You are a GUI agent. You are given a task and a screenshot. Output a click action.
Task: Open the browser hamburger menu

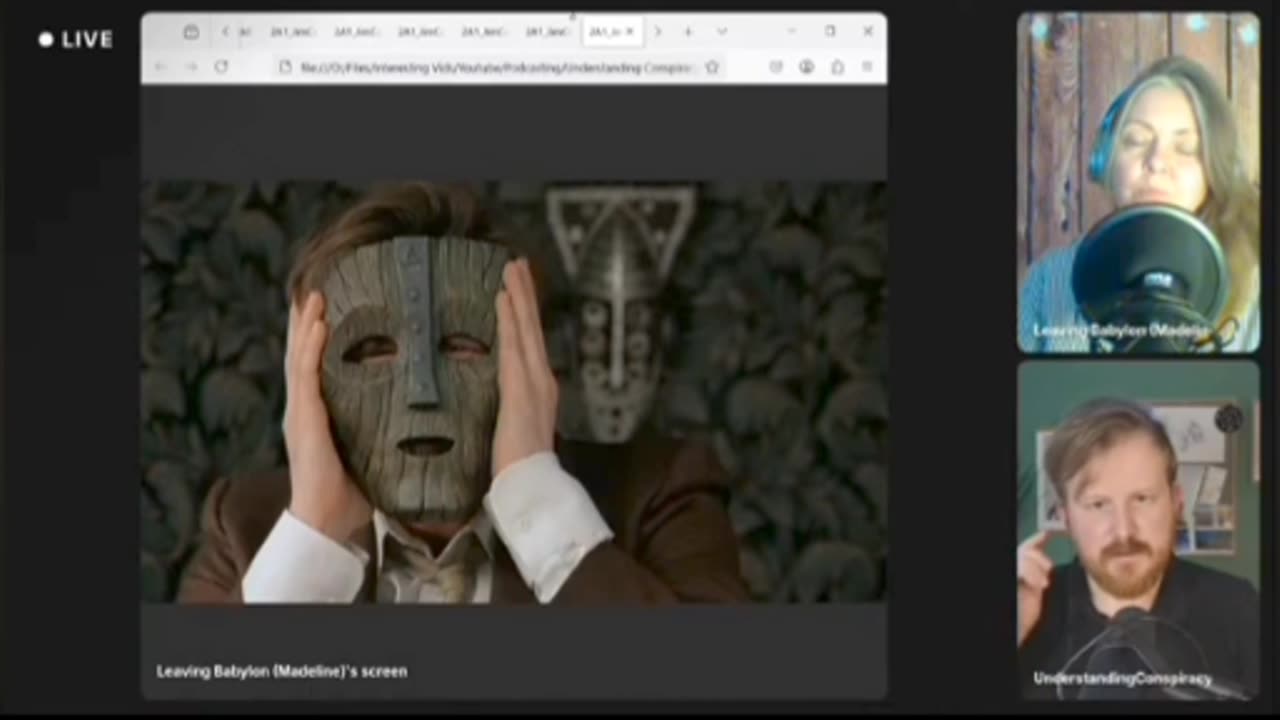pos(867,67)
